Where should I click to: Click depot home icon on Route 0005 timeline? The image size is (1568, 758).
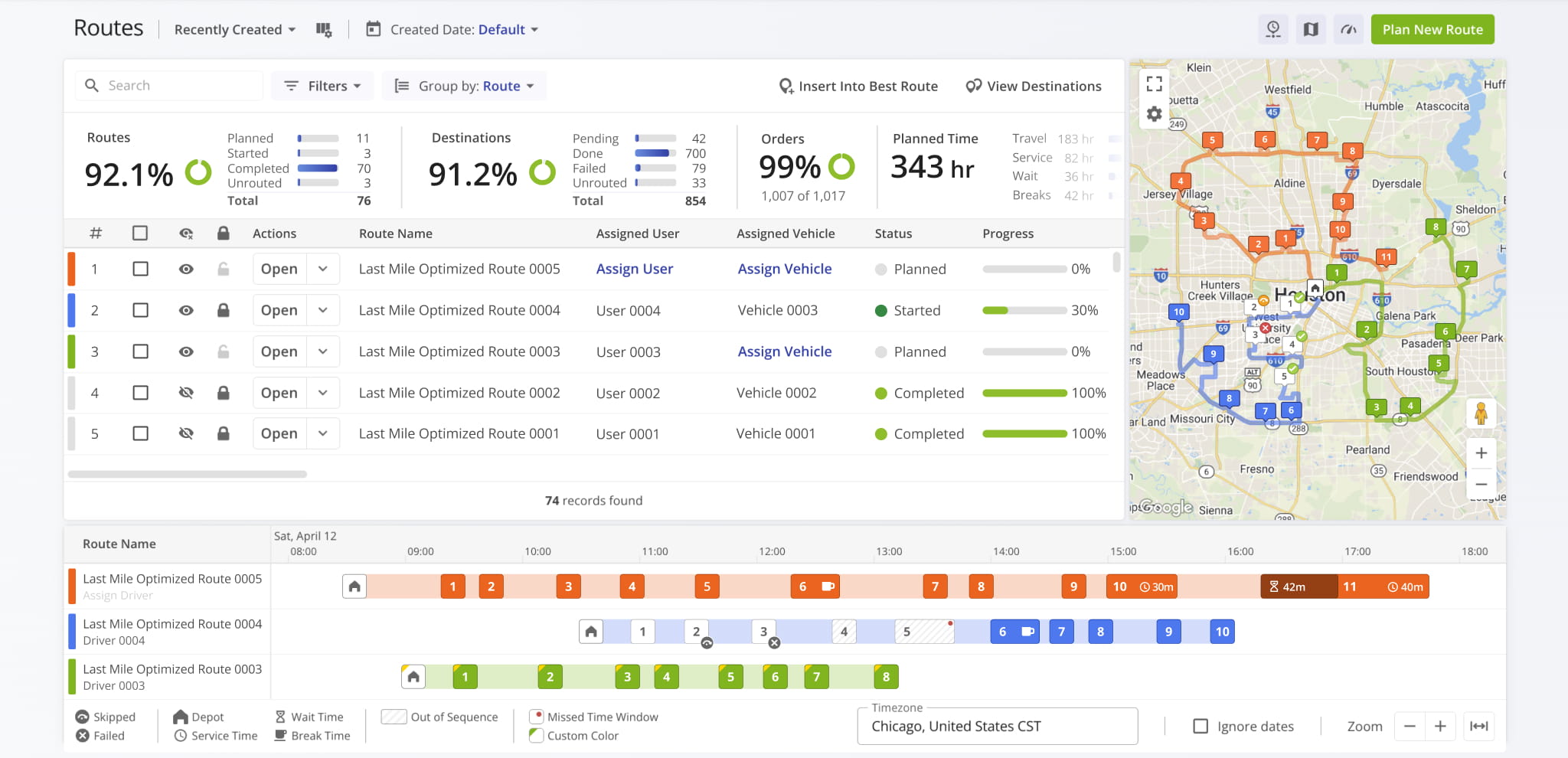click(354, 586)
